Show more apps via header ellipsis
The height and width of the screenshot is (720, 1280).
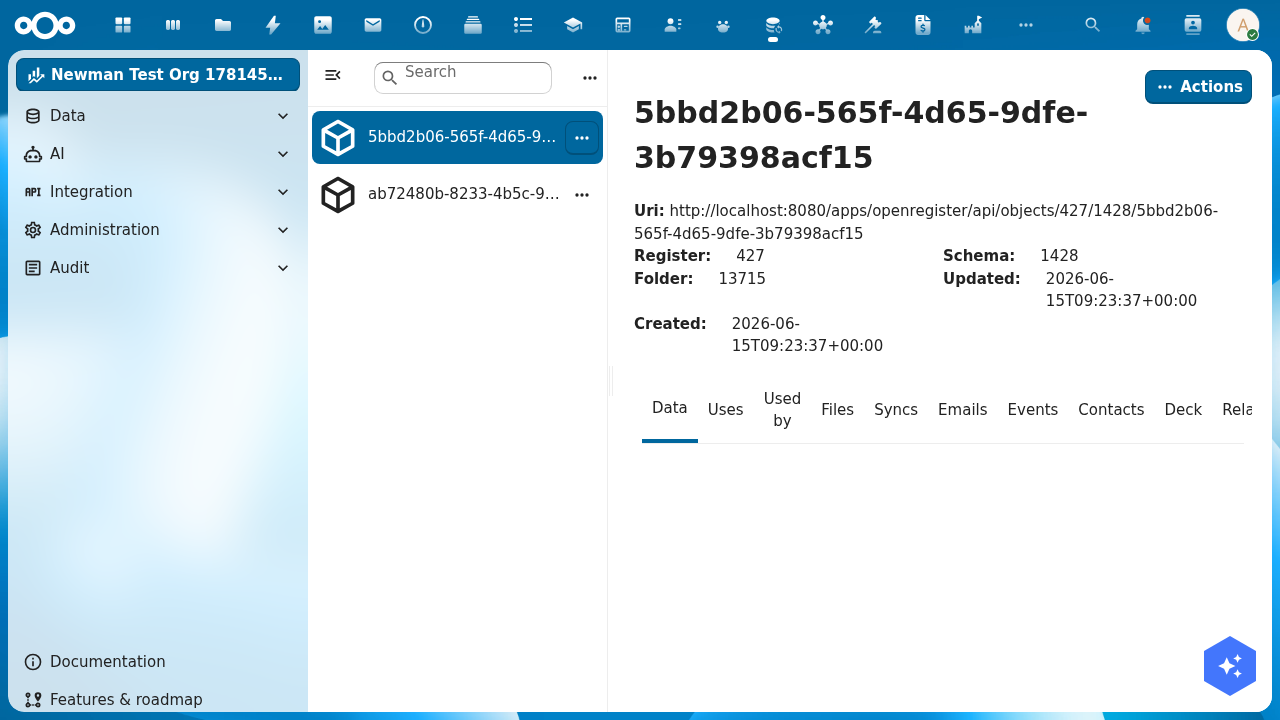click(1026, 25)
